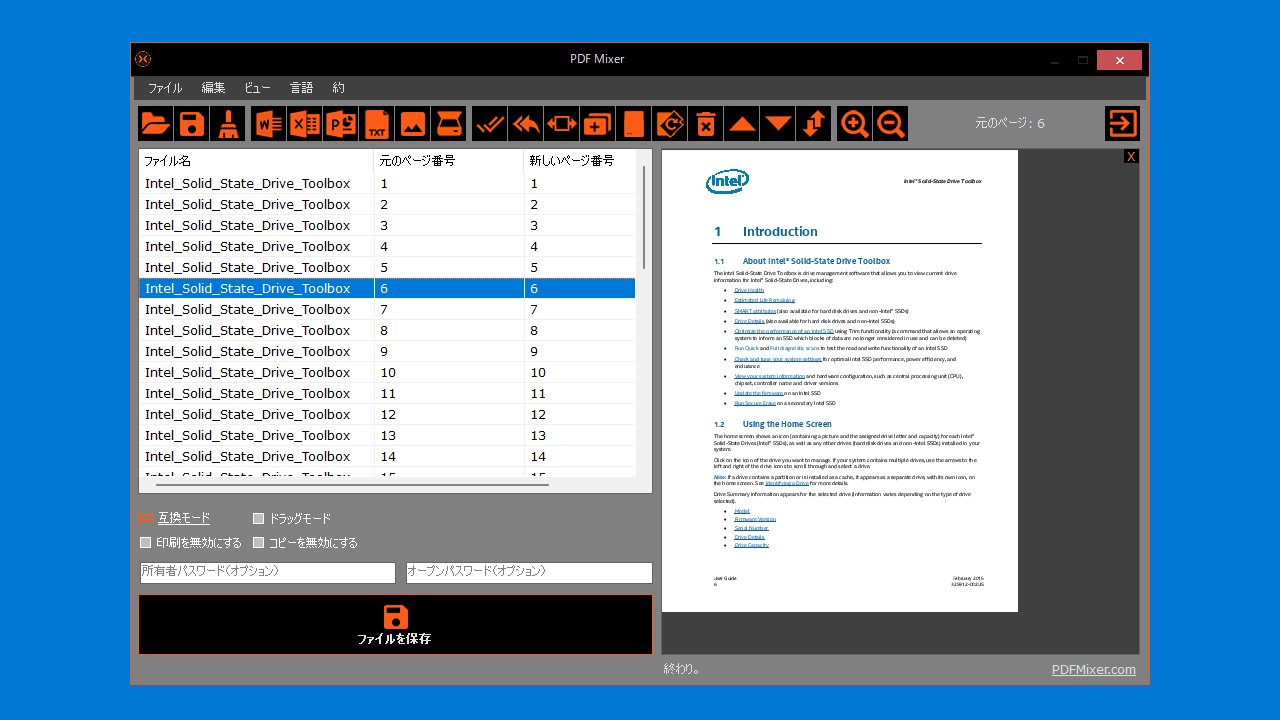Screen dimensions: 1280x720
Task: Select the row with original page 12
Action: point(387,414)
